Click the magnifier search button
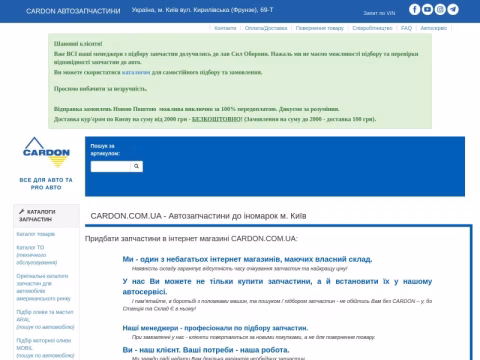 click(136, 166)
